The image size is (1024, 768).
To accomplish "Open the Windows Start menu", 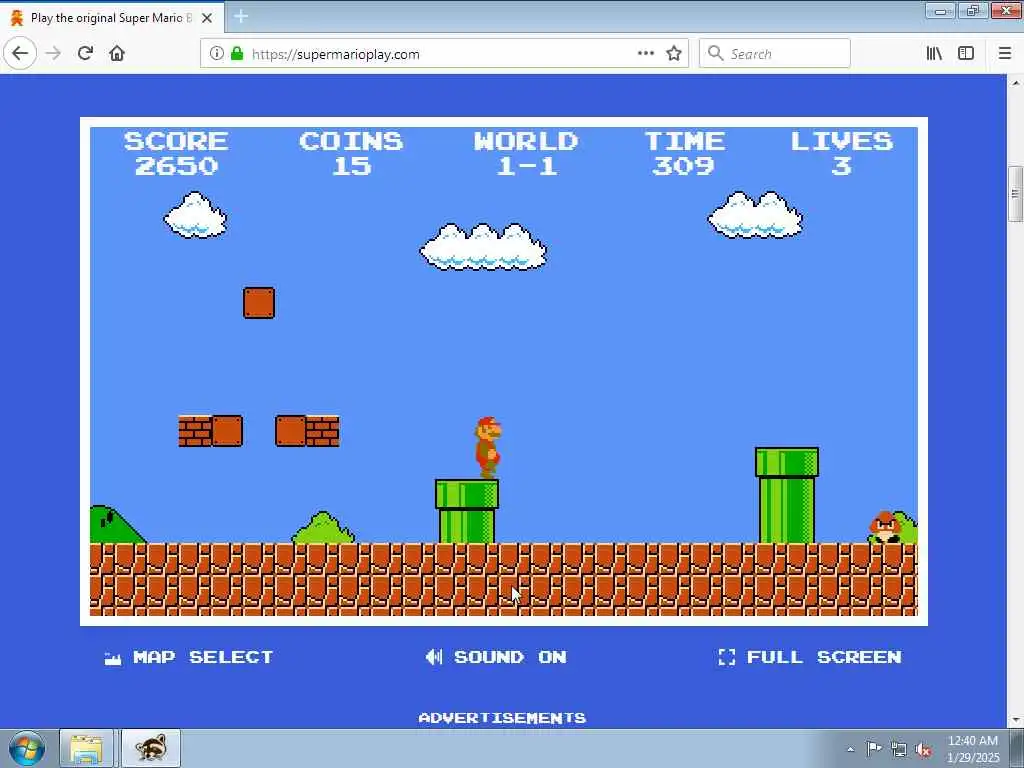I will click(26, 748).
